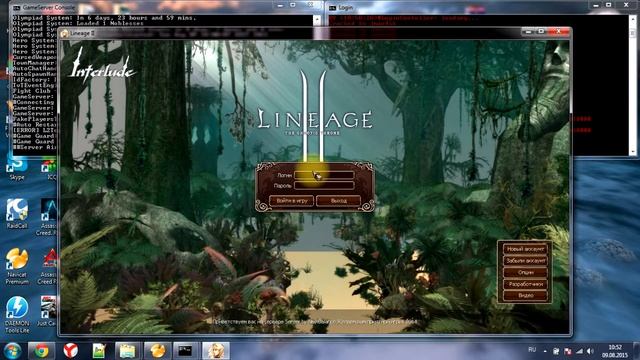Switch to the console window taskbar icon
The height and width of the screenshot is (360, 640).
(185, 351)
